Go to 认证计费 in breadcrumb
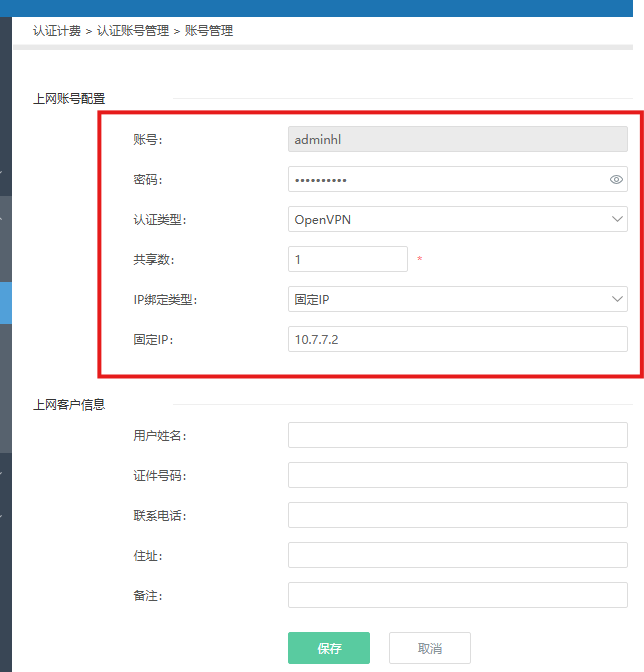Screen dimensions: 644x672 (x=57, y=31)
